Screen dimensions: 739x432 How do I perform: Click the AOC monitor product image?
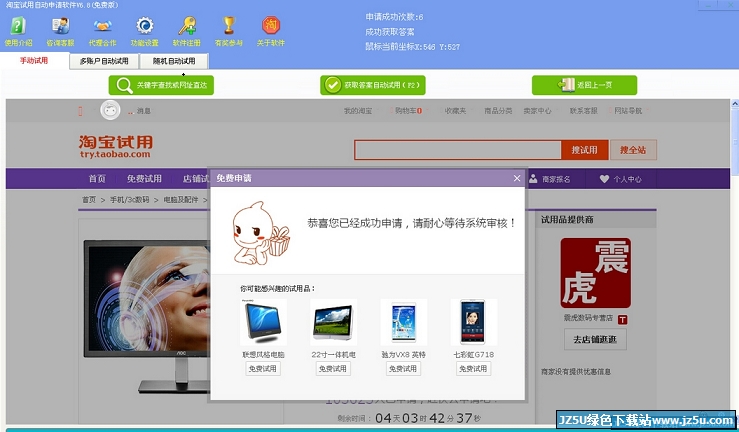pos(147,317)
